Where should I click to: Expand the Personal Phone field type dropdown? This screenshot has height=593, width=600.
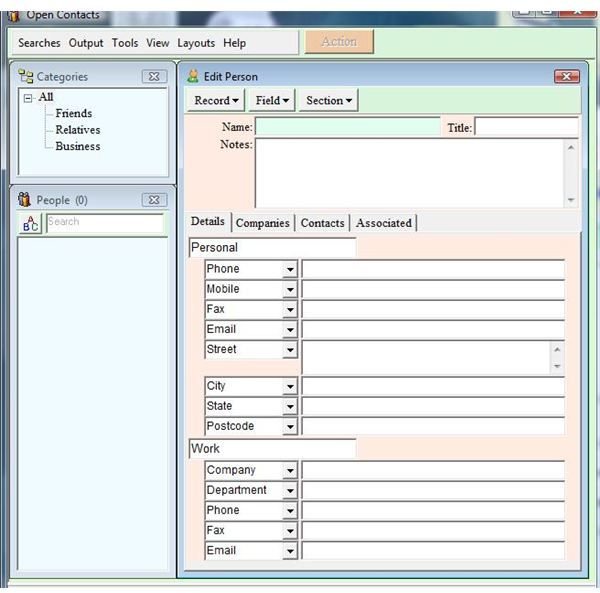coord(290,269)
